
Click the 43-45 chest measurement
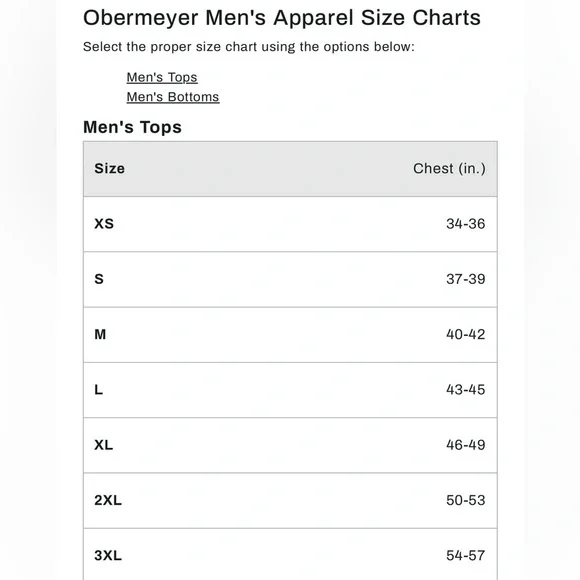pyautogui.click(x=465, y=390)
